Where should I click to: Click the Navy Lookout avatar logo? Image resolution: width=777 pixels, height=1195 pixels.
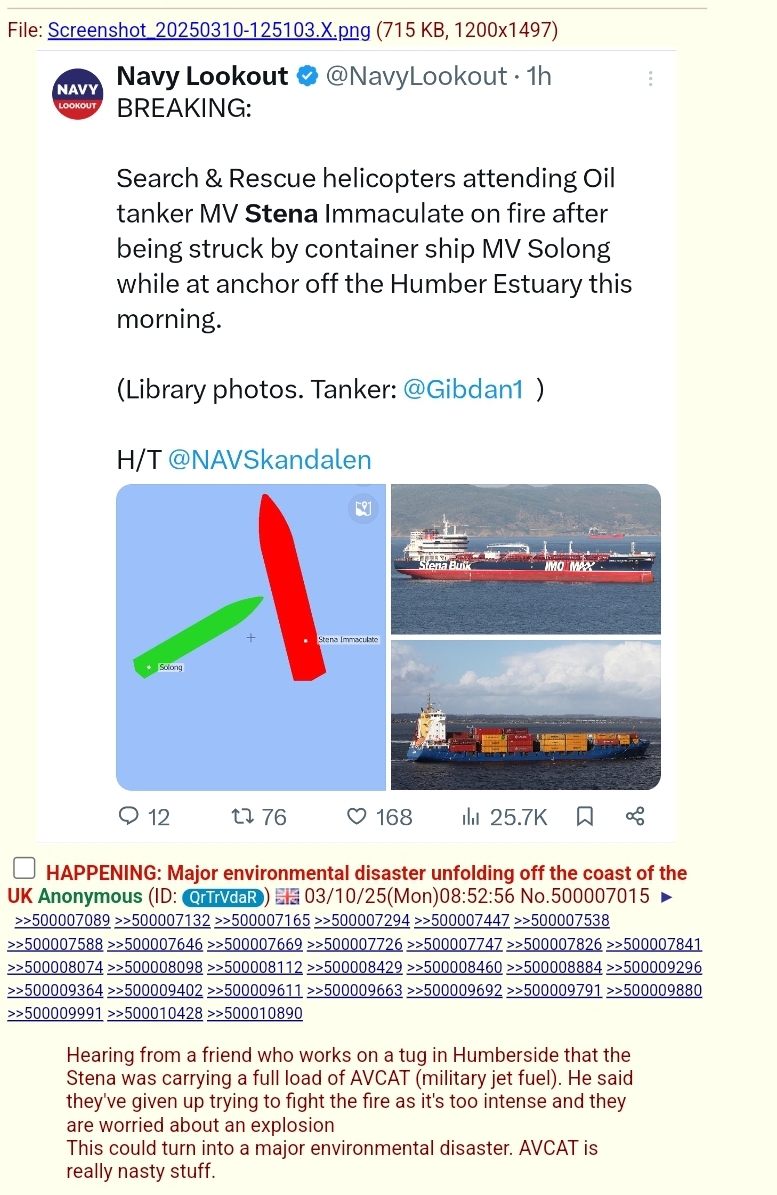click(x=78, y=94)
